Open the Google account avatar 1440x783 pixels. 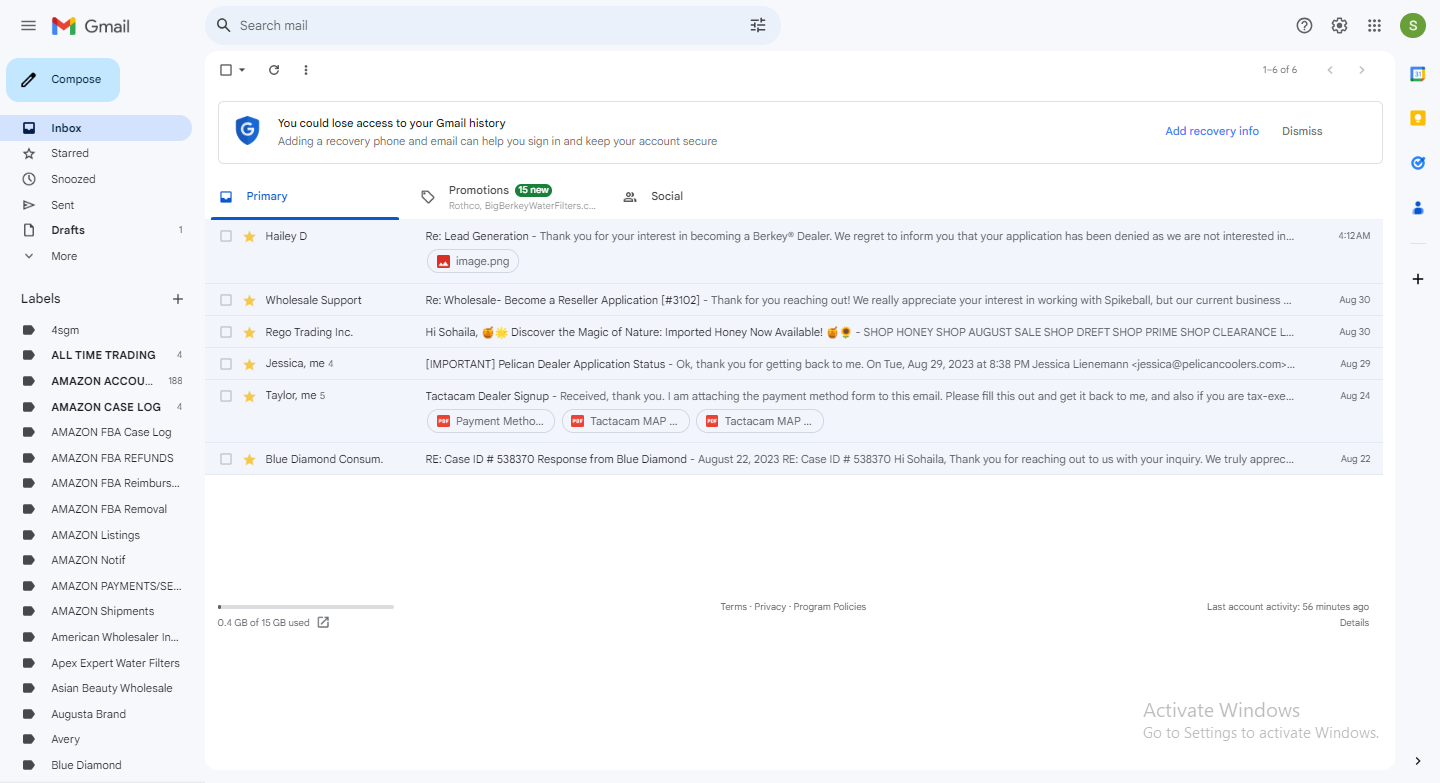(1413, 26)
